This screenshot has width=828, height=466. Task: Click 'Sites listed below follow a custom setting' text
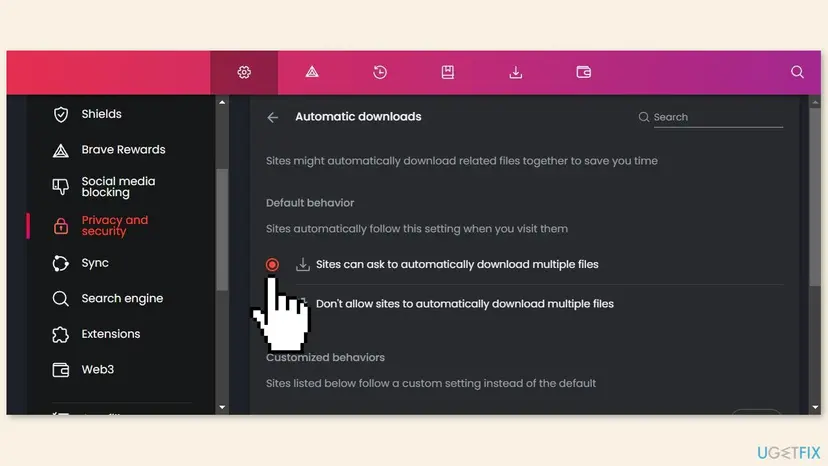point(431,384)
